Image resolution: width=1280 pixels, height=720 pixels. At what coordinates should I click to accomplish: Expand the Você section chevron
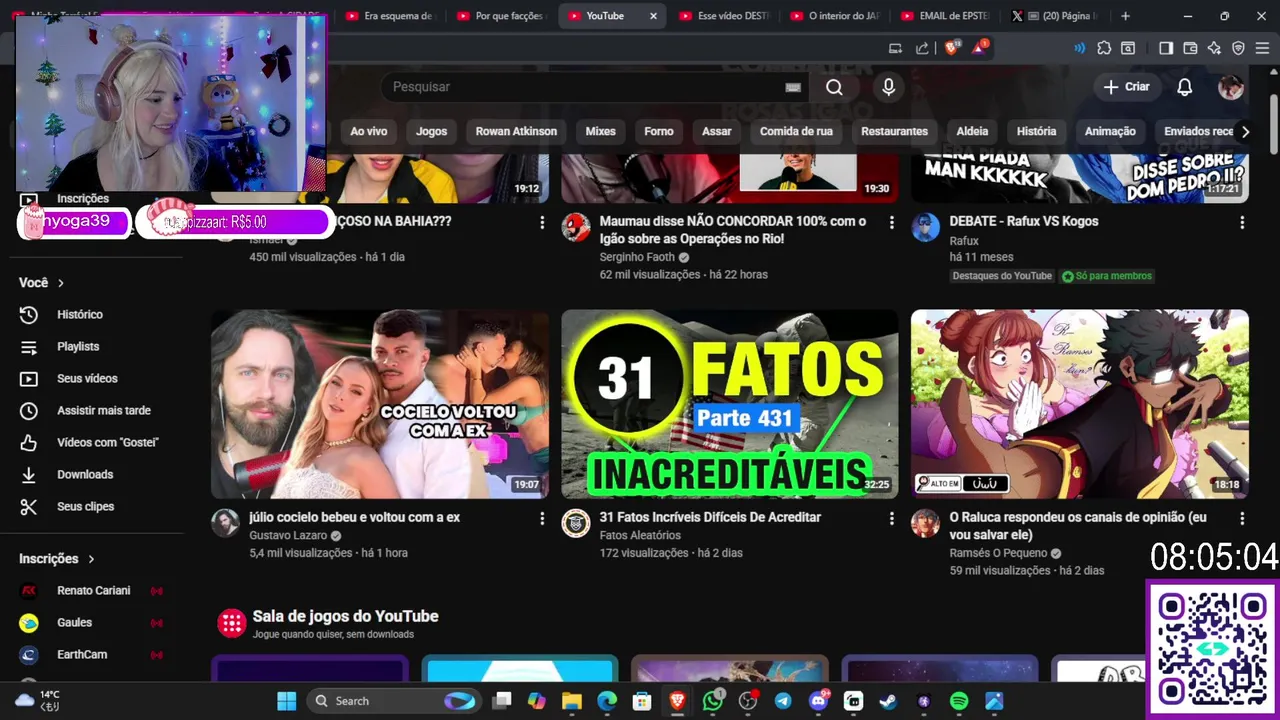(x=61, y=283)
